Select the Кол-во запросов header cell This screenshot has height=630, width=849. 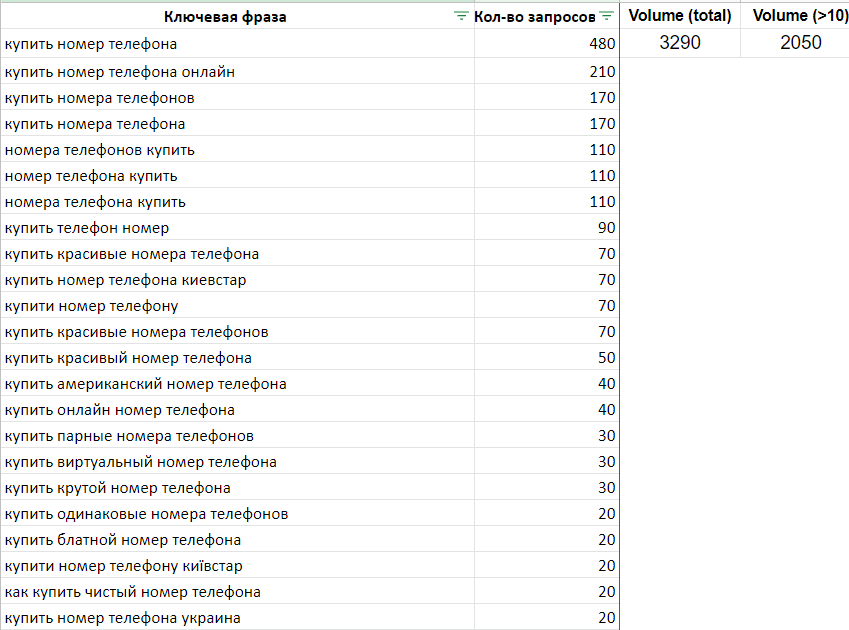[x=534, y=16]
